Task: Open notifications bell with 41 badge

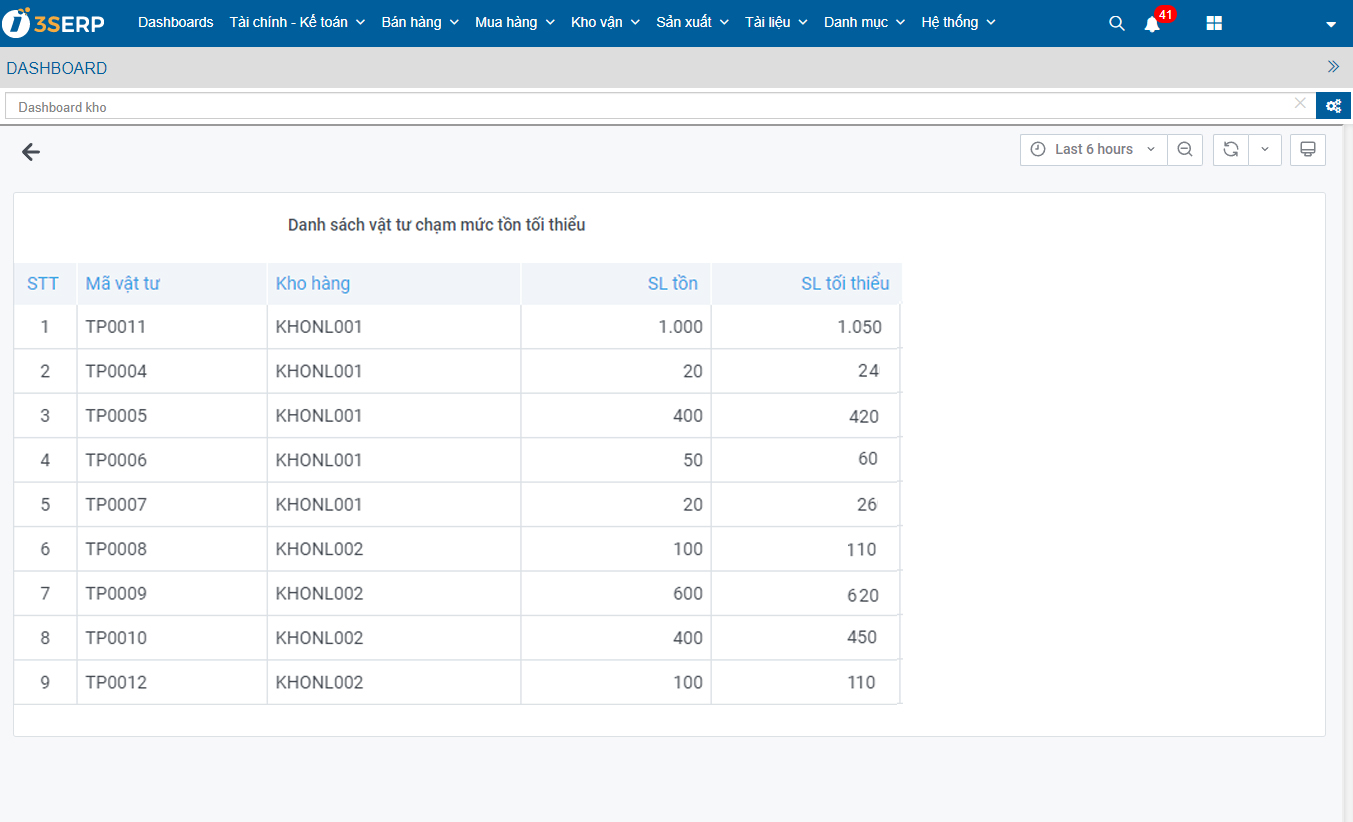Action: point(1153,23)
